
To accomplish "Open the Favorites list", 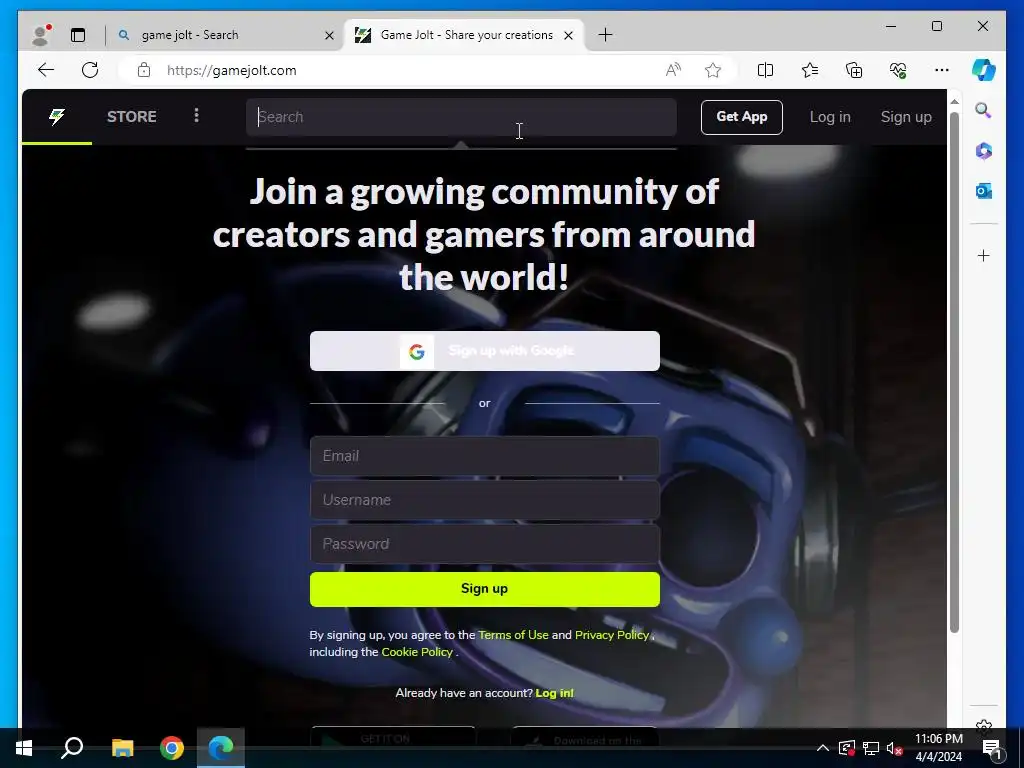I will click(x=810, y=70).
